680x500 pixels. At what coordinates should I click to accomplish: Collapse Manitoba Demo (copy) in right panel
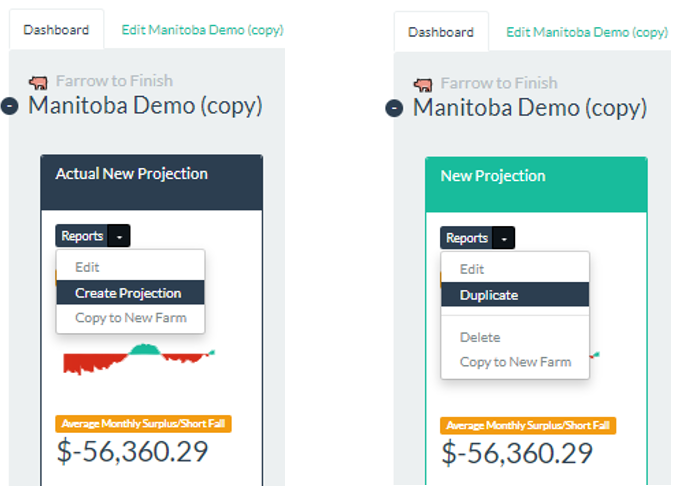394,108
